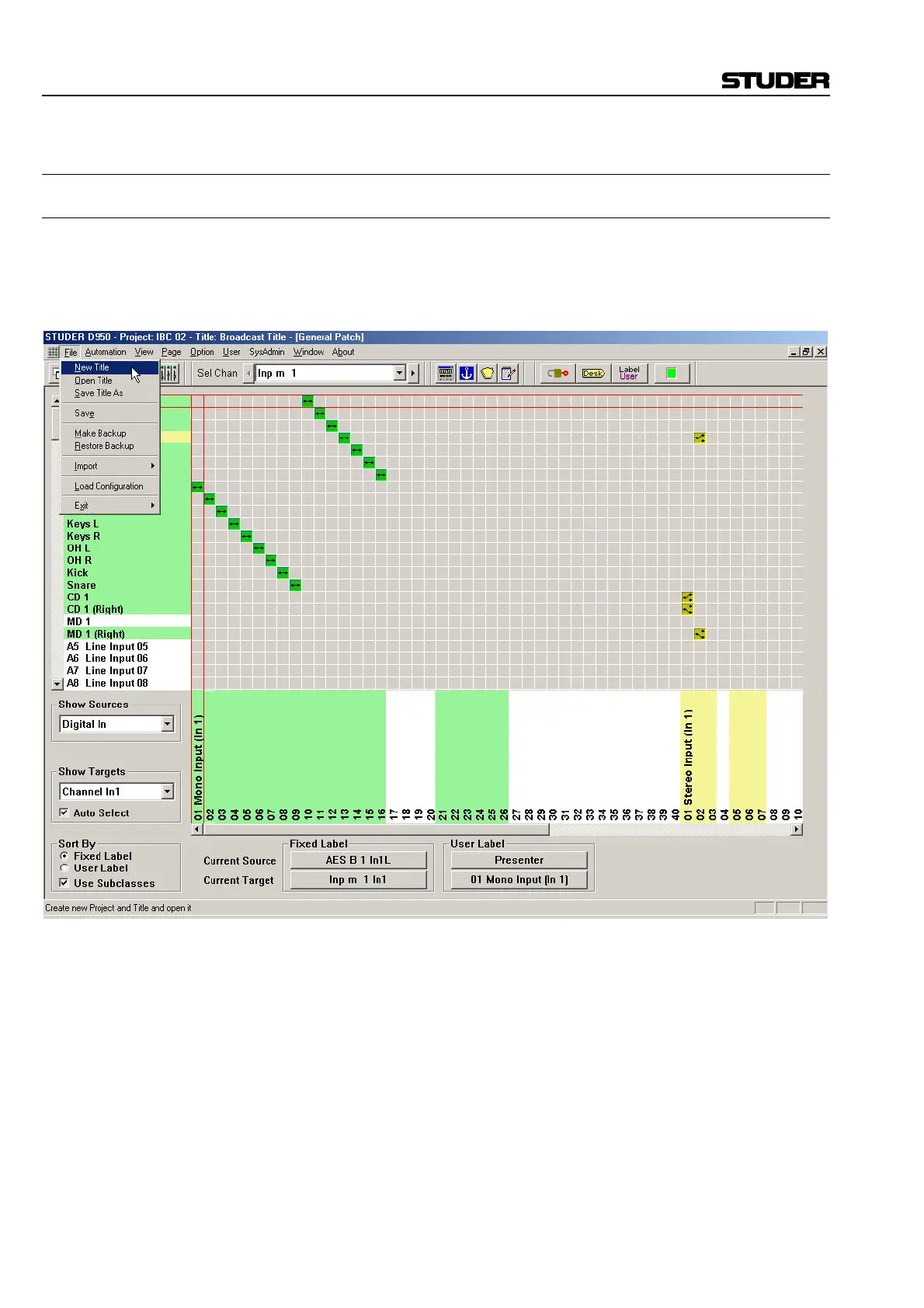Select Fixed Label sort radio button
This screenshot has height=1308, width=924.
pyautogui.click(x=64, y=856)
